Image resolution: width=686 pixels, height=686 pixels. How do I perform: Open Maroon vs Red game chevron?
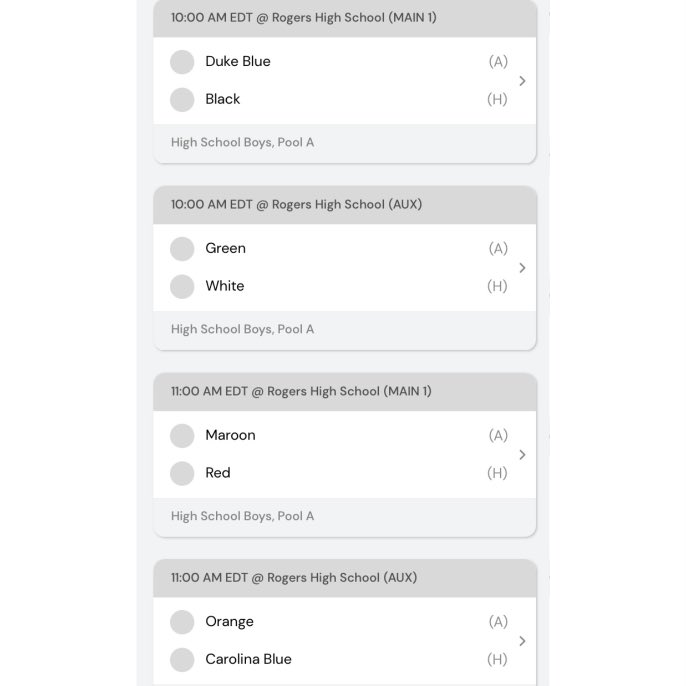pos(522,455)
